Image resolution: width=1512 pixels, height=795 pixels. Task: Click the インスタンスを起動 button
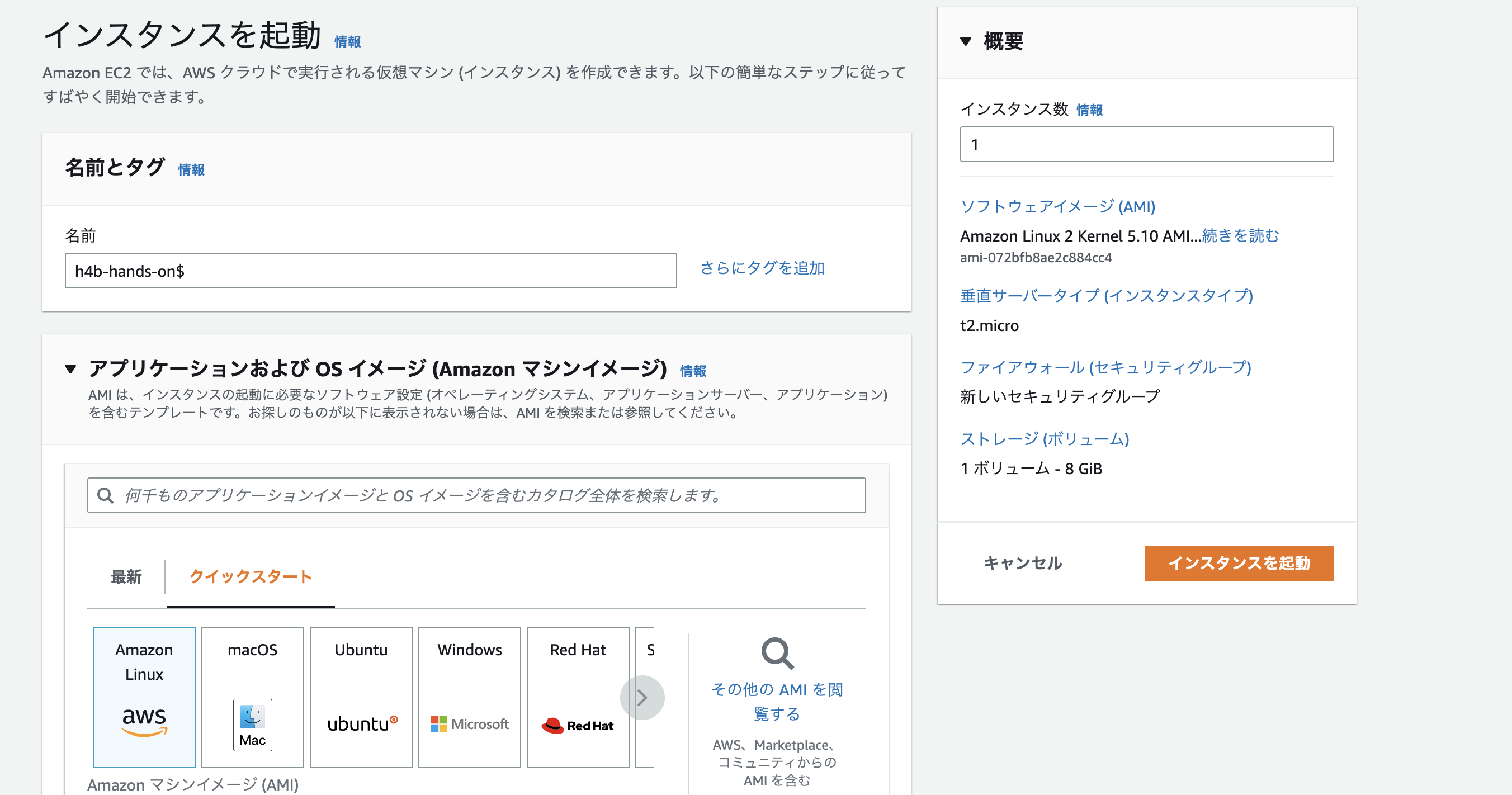tap(1239, 563)
